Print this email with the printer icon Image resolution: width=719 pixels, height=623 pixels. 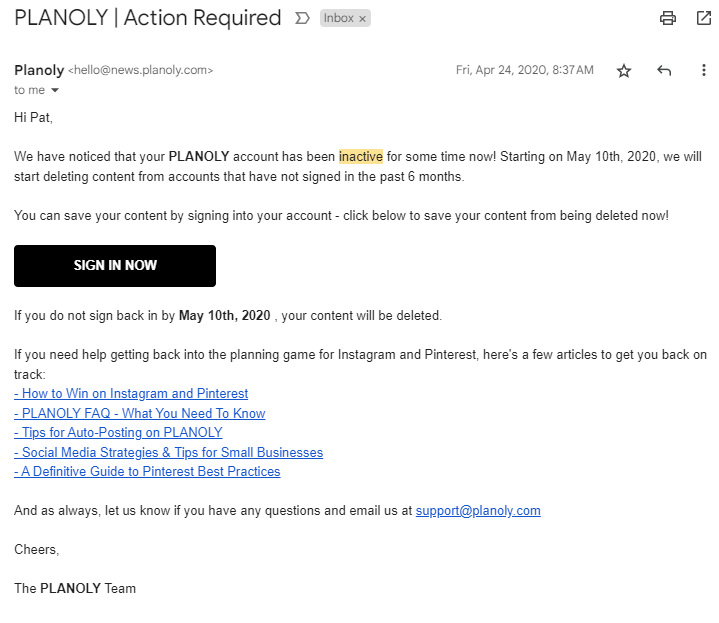pyautogui.click(x=668, y=18)
